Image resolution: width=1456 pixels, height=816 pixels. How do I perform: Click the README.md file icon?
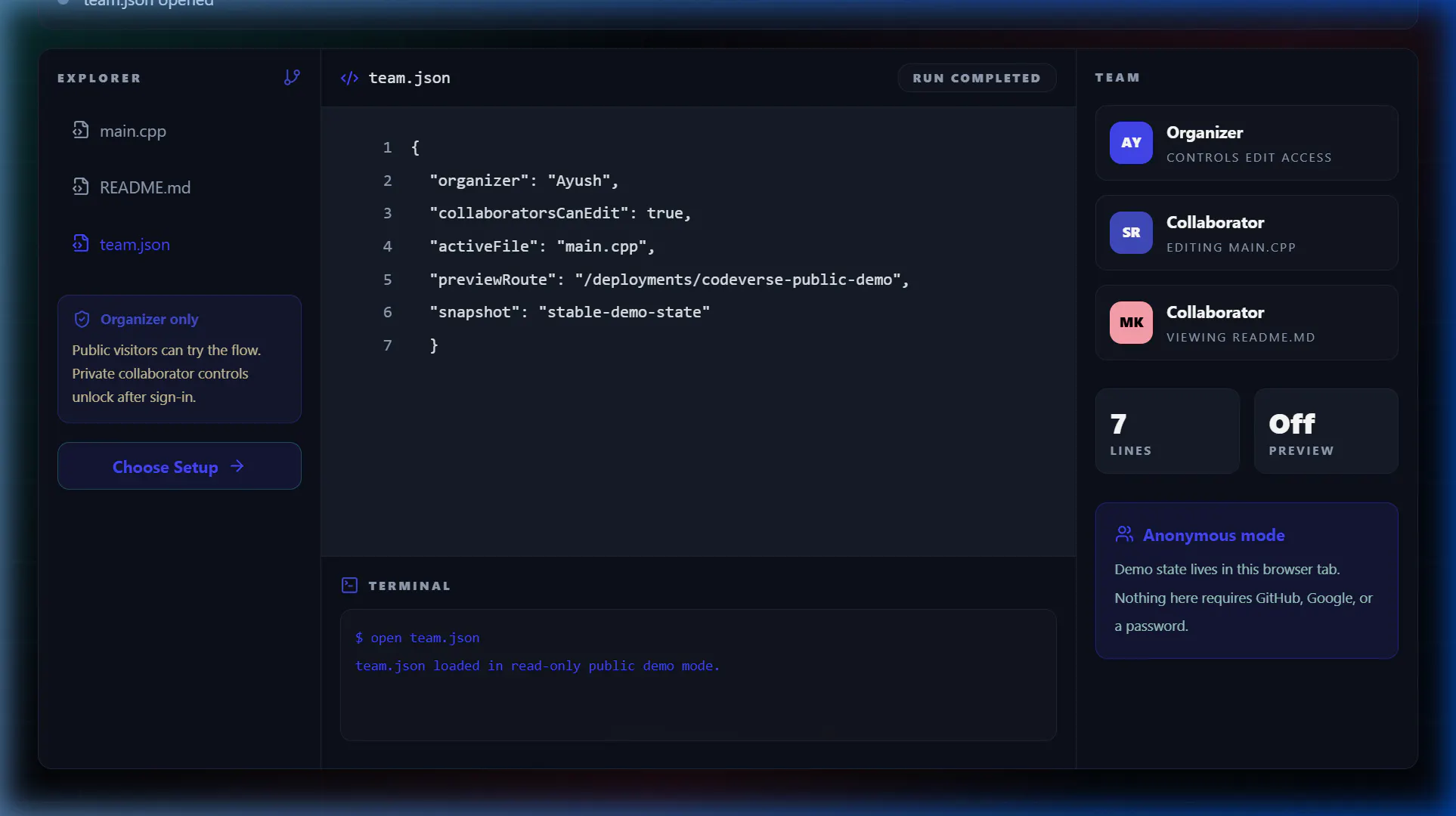point(81,186)
